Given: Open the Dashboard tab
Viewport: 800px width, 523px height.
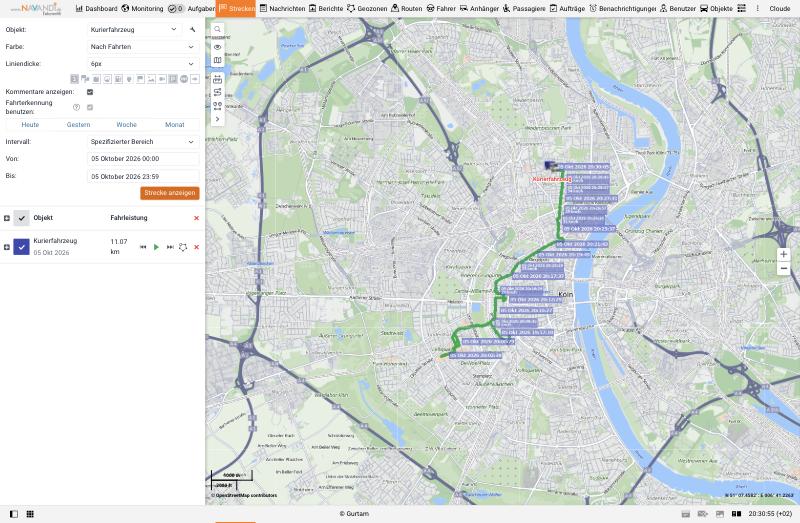Looking at the screenshot, I should (96, 9).
